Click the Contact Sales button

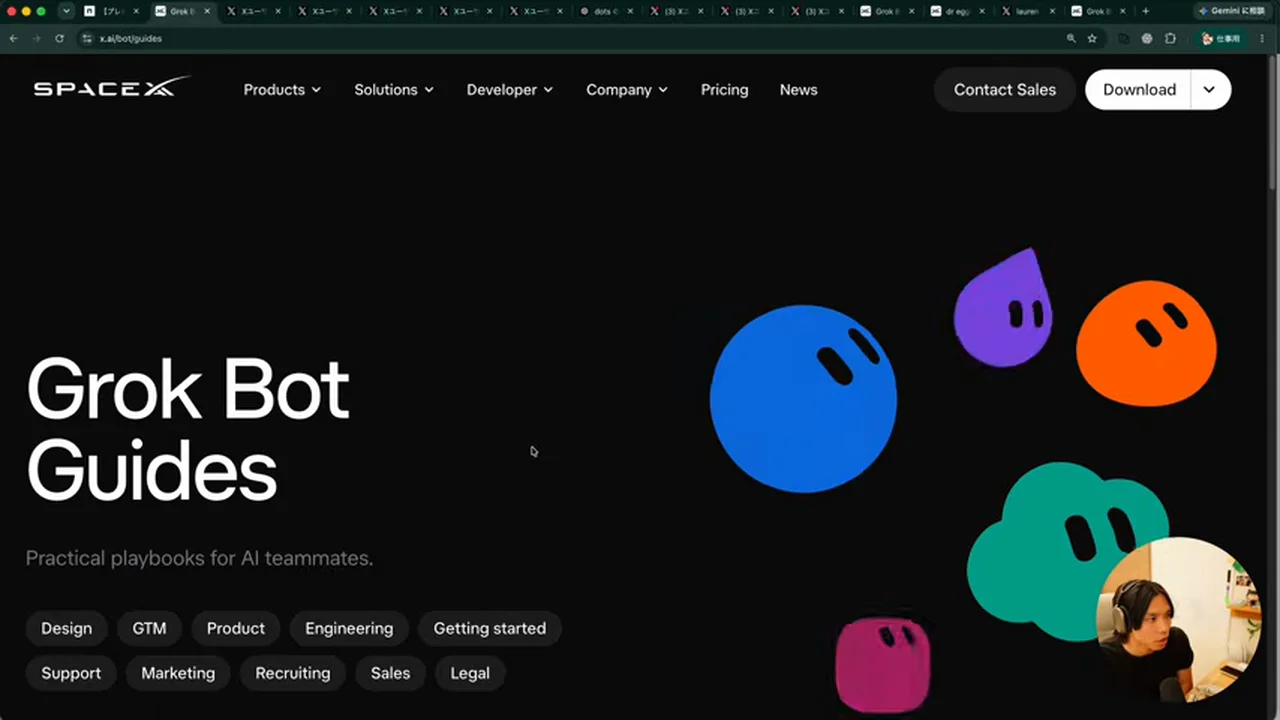[x=1004, y=89]
